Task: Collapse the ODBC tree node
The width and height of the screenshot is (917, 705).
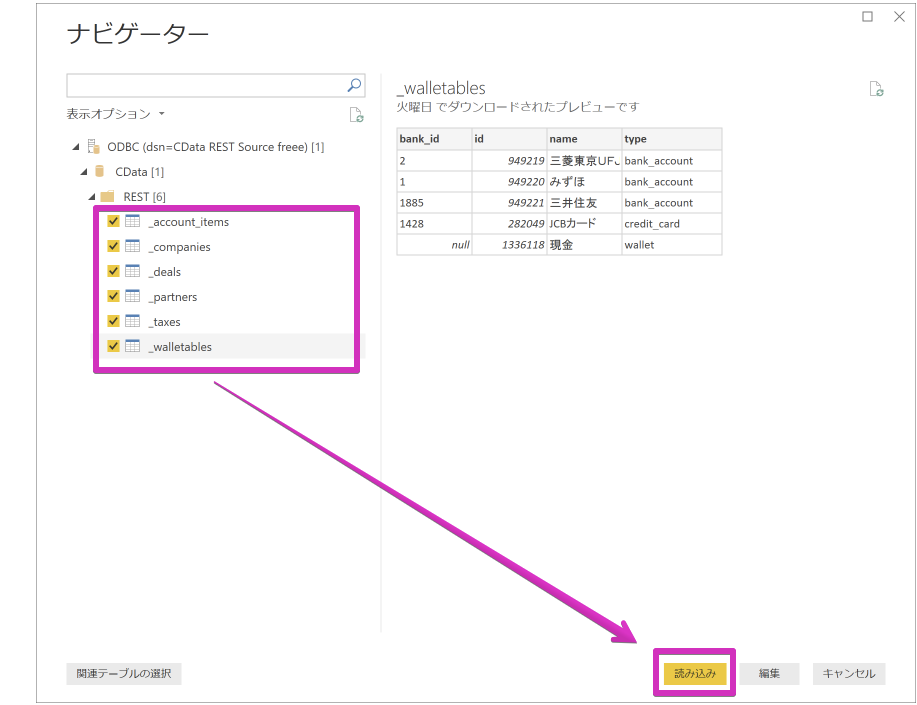Action: [74, 146]
